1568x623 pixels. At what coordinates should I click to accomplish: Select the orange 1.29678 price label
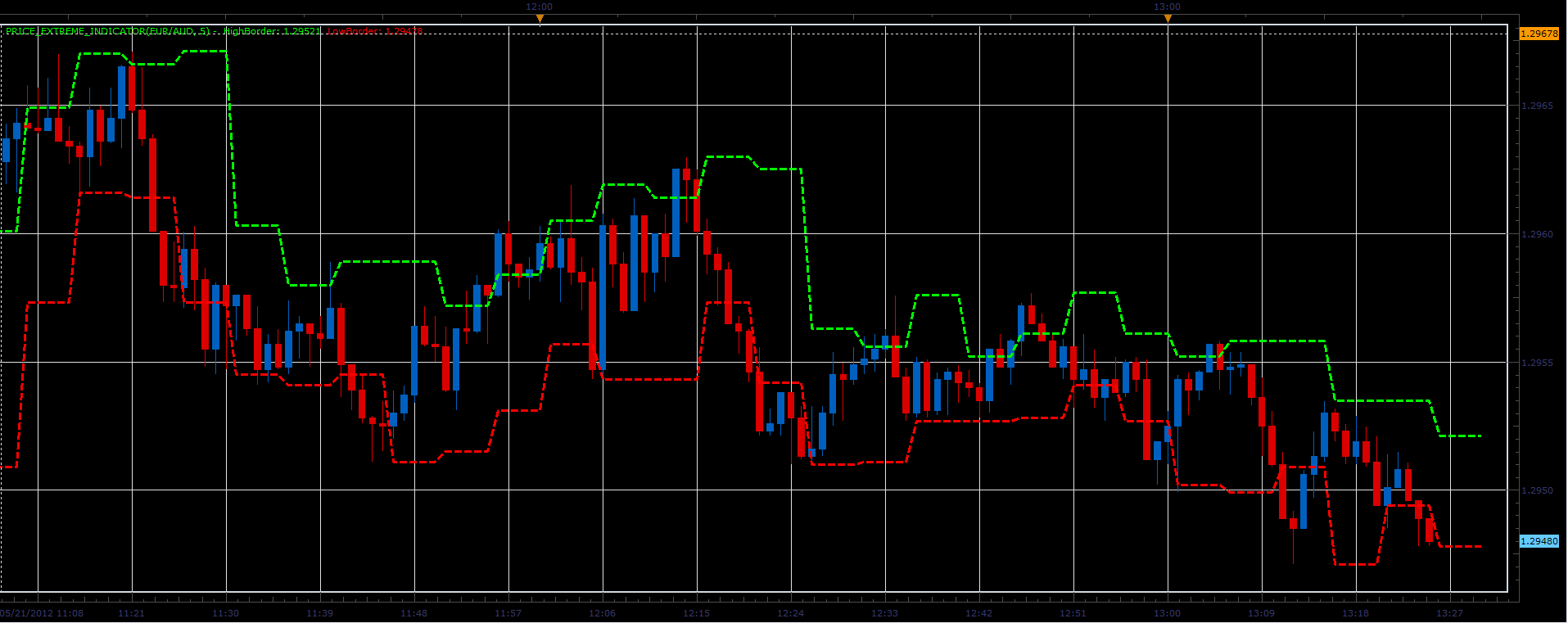tap(1539, 34)
